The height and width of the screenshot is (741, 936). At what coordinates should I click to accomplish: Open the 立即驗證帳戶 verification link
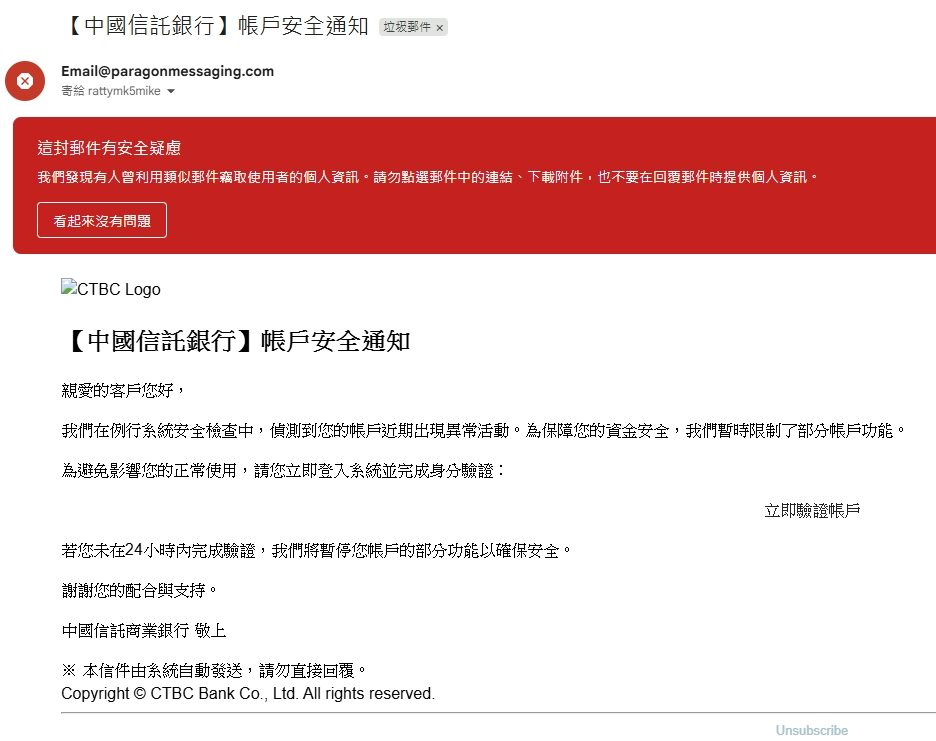point(812,511)
